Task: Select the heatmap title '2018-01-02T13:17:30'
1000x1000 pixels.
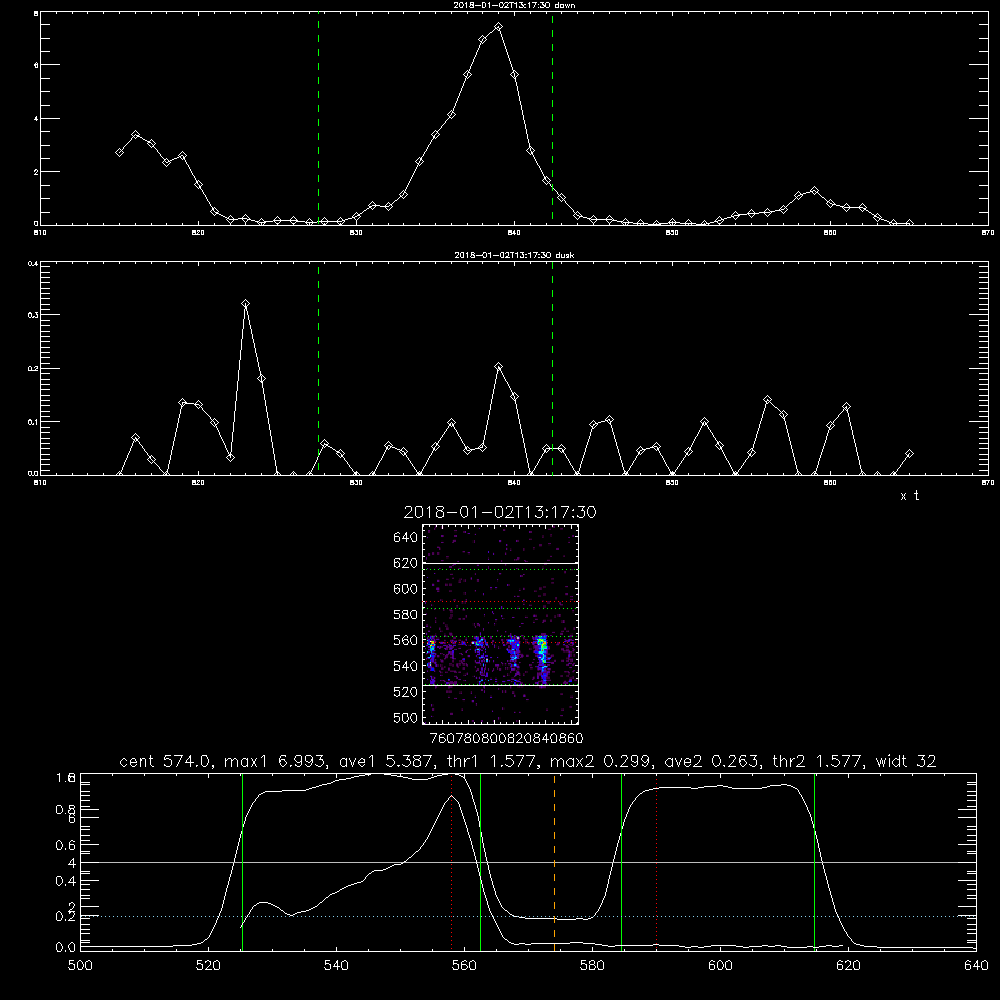Action: [x=500, y=512]
